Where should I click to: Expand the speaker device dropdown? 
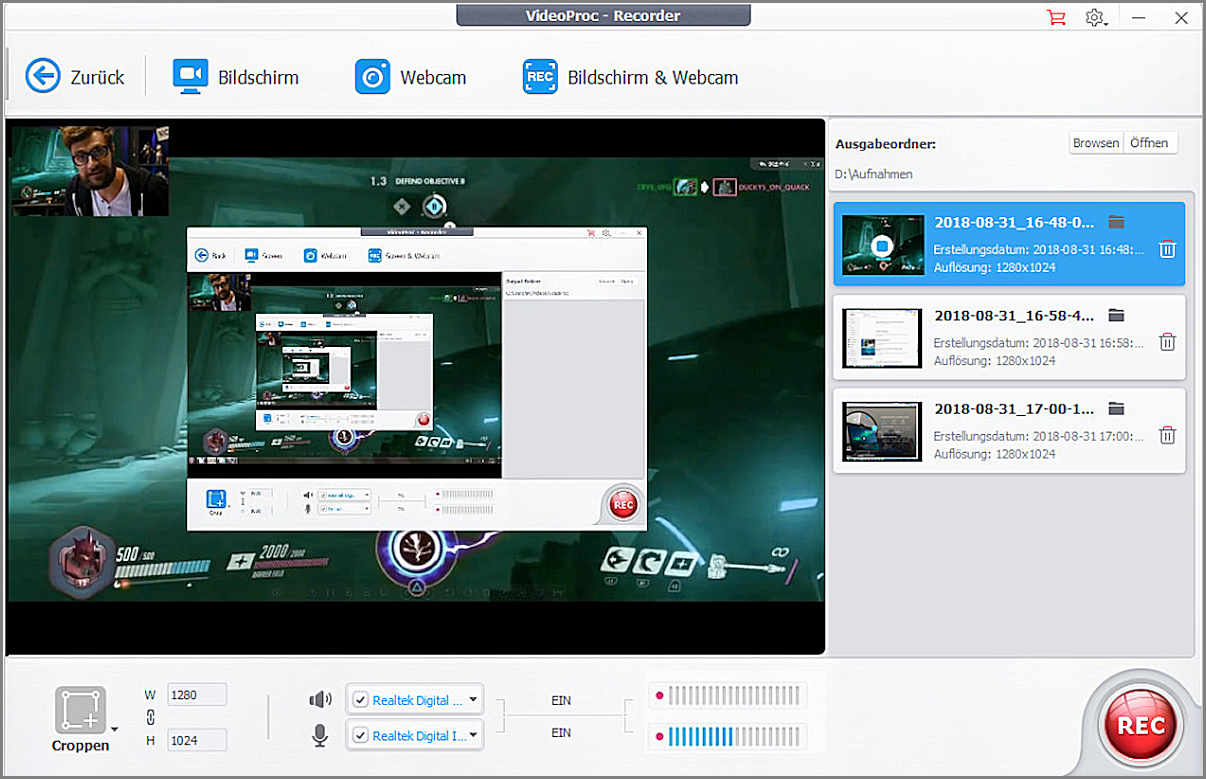tap(473, 700)
